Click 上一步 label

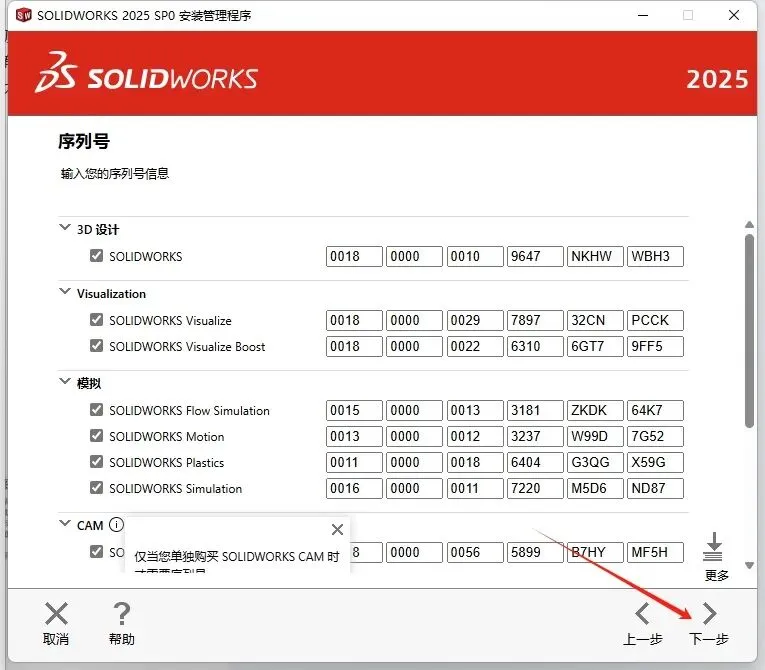643,639
